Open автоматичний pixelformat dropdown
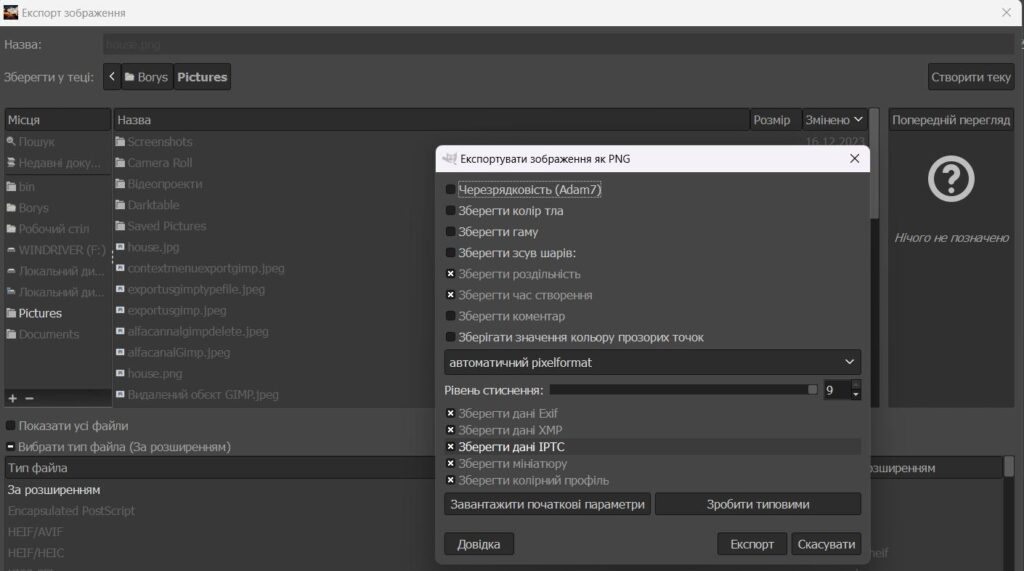This screenshot has width=1024, height=571. 652,362
